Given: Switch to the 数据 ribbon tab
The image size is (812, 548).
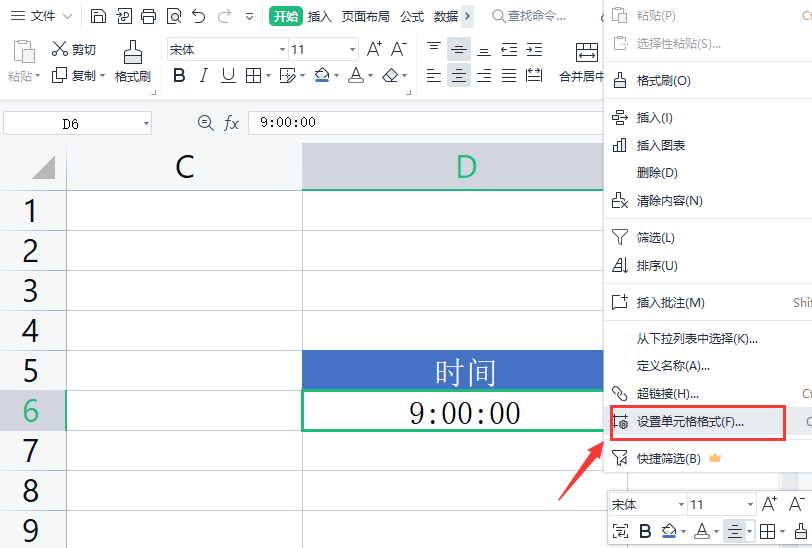Looking at the screenshot, I should click(446, 17).
